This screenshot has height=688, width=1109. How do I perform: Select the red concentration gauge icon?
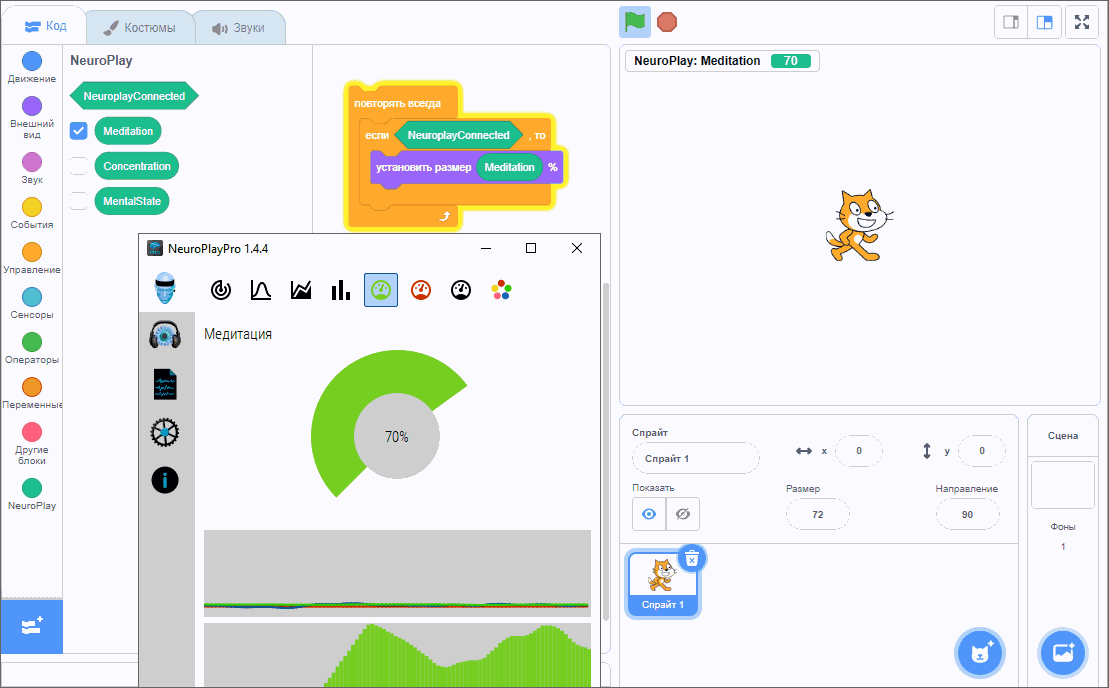pos(421,290)
